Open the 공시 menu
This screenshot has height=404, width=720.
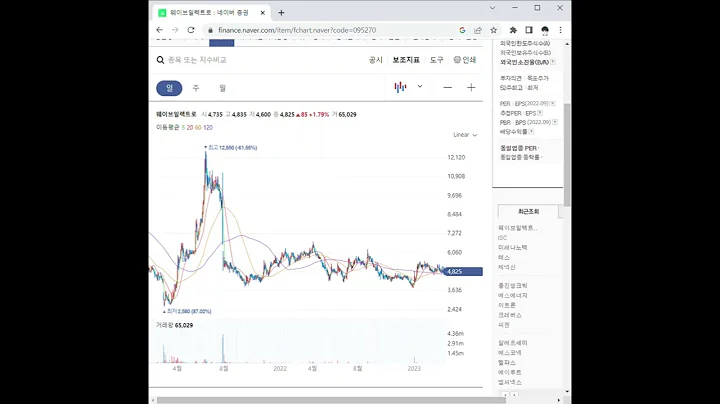coord(376,60)
